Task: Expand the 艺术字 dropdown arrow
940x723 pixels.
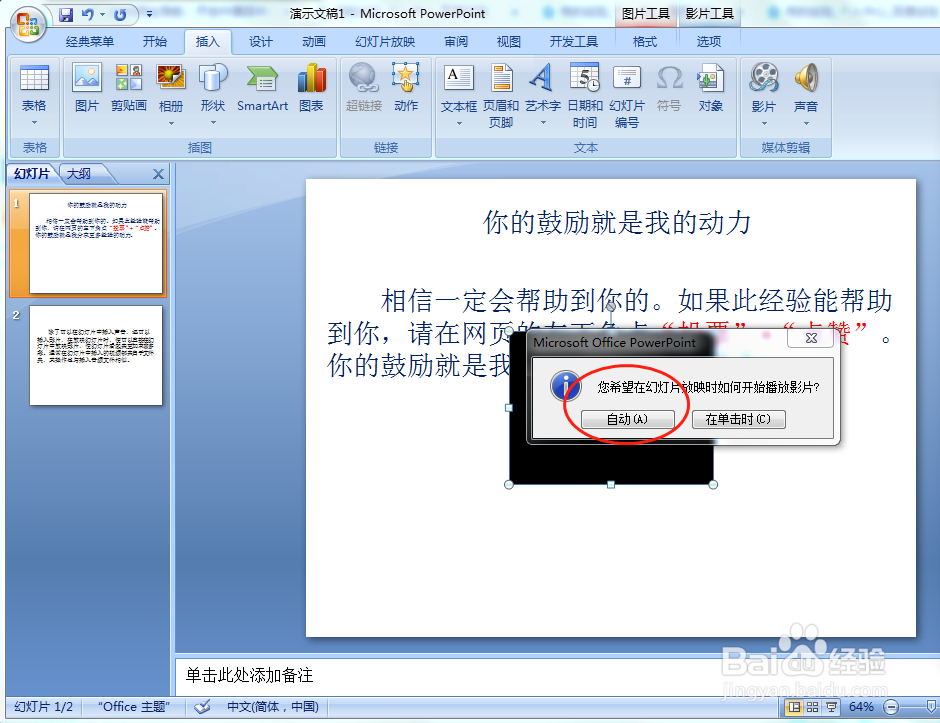Action: pyautogui.click(x=543, y=122)
